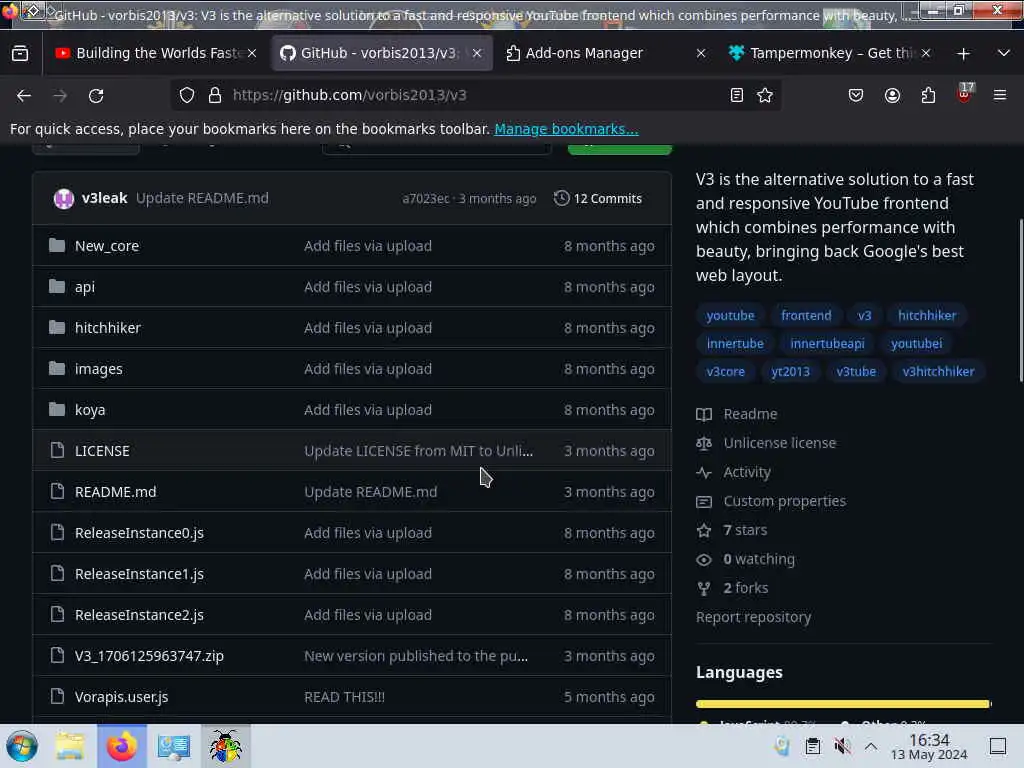The image size is (1024, 768).
Task: Toggle the muted volume icon in tray
Action: tap(842, 746)
